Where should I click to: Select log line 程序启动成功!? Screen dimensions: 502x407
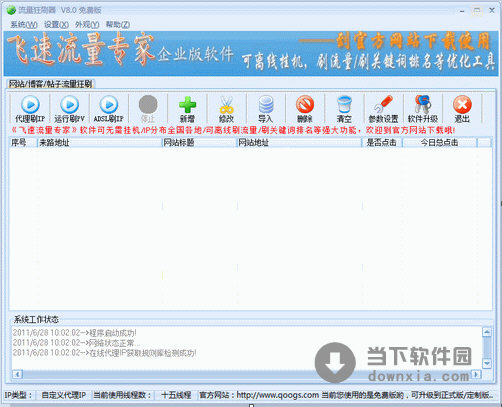[74, 333]
